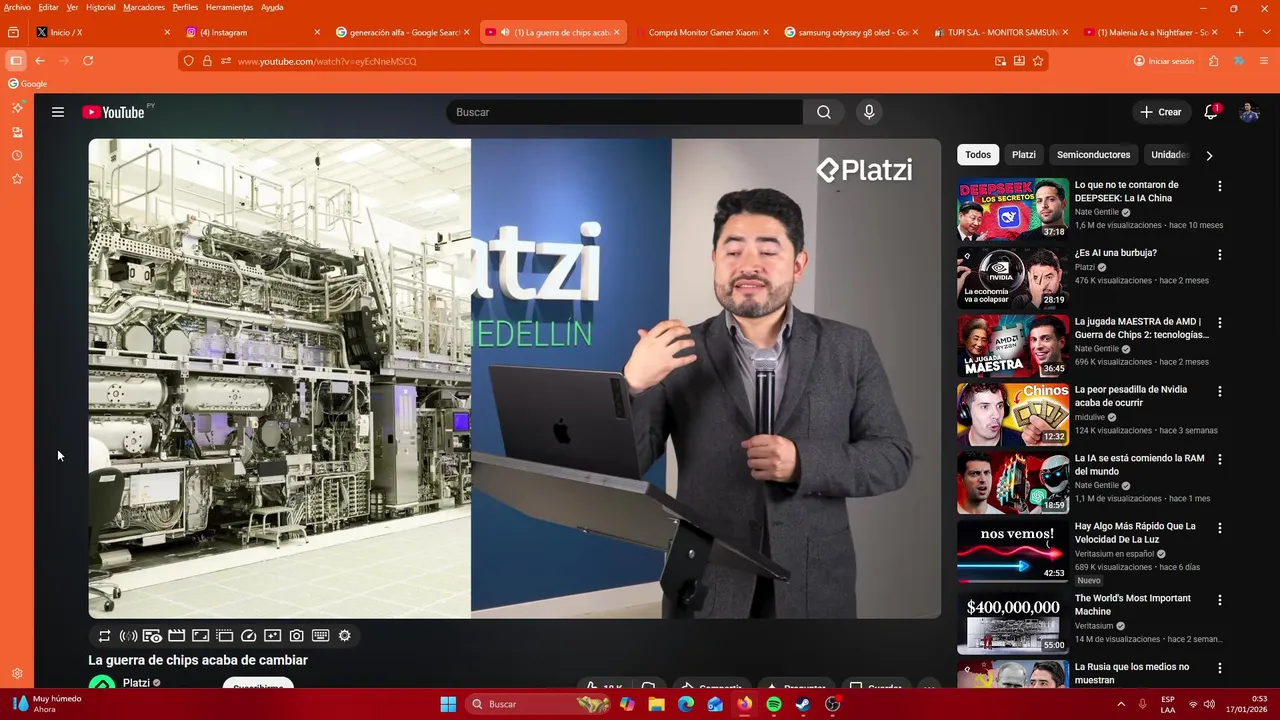This screenshot has height=720, width=1280.
Task: Switch to the Instagram tab
Action: (252, 32)
